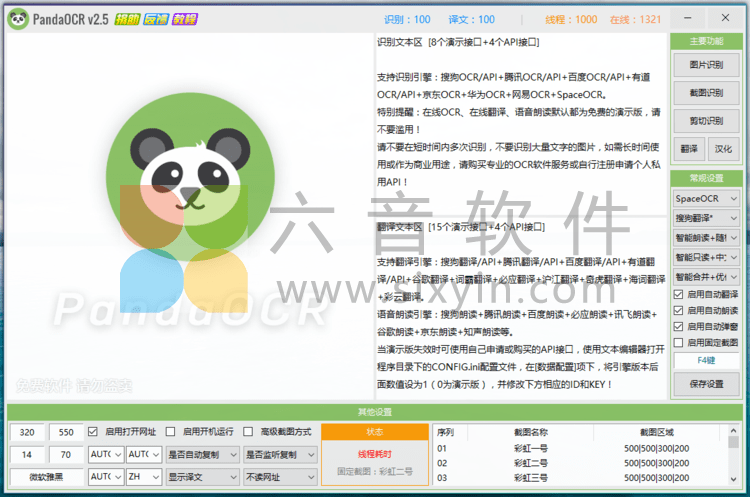
Task: Click the 识别:100 counter
Action: point(407,20)
